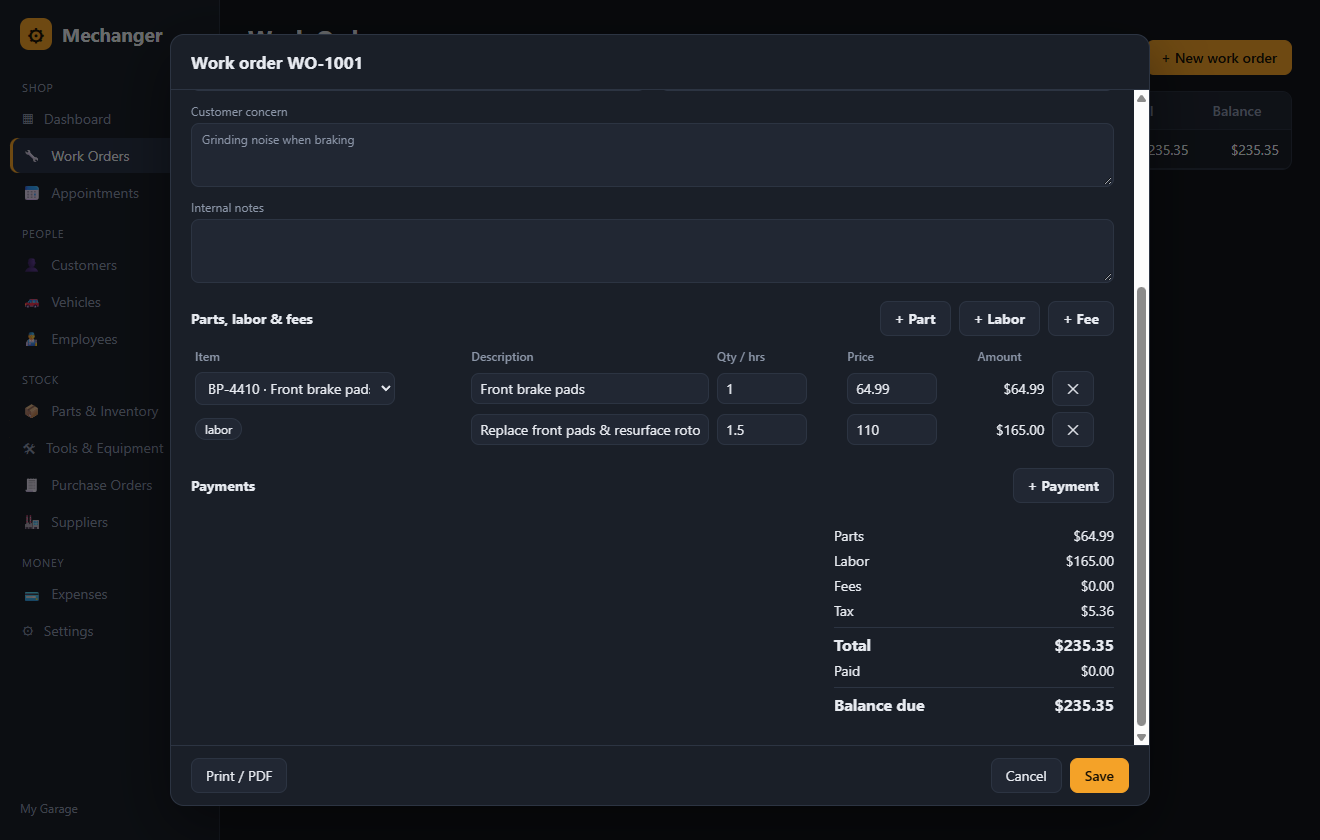Click the scrollbar down arrow
Image resolution: width=1320 pixels, height=840 pixels.
coord(1141,737)
